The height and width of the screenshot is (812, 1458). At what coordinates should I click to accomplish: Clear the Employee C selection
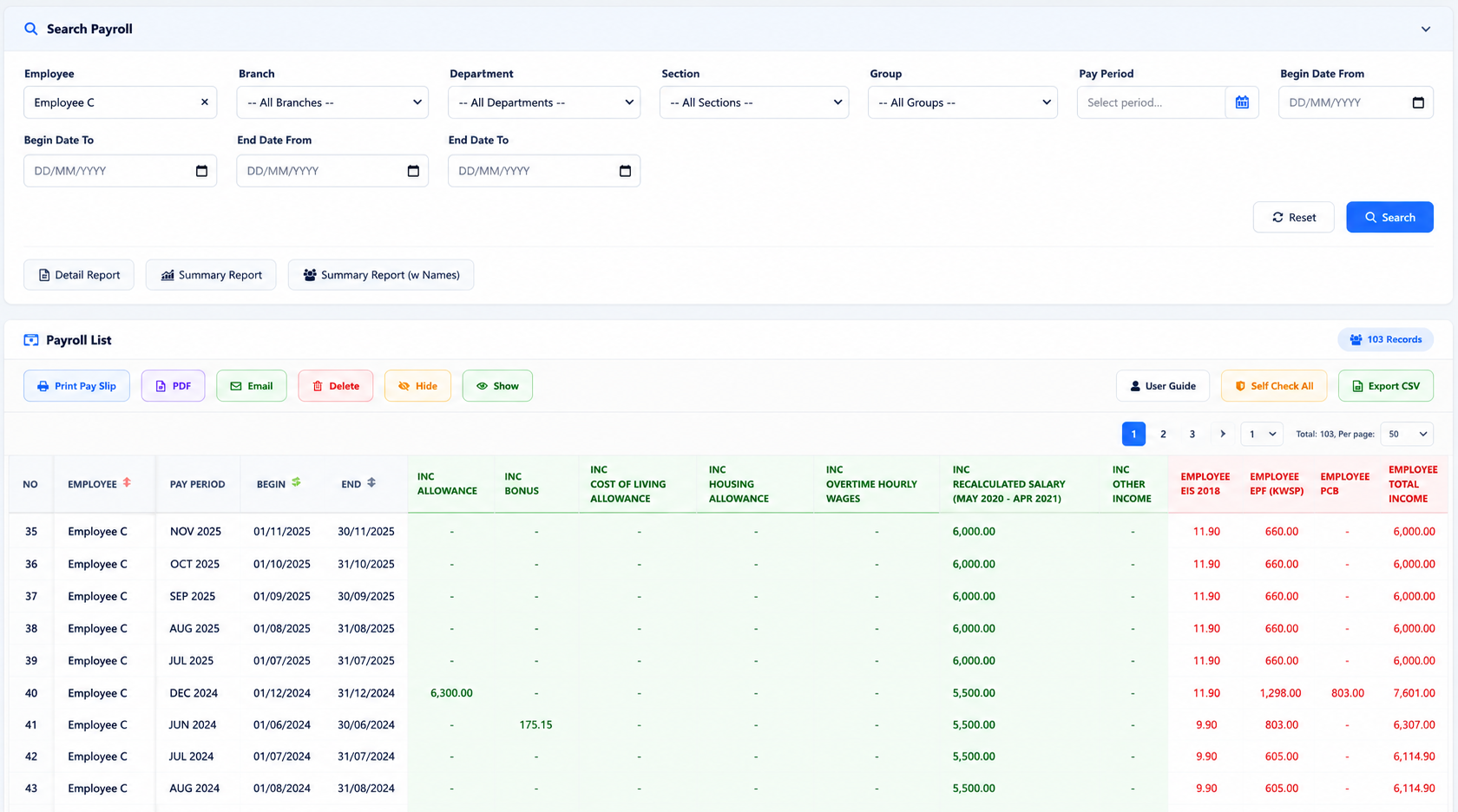click(x=205, y=102)
